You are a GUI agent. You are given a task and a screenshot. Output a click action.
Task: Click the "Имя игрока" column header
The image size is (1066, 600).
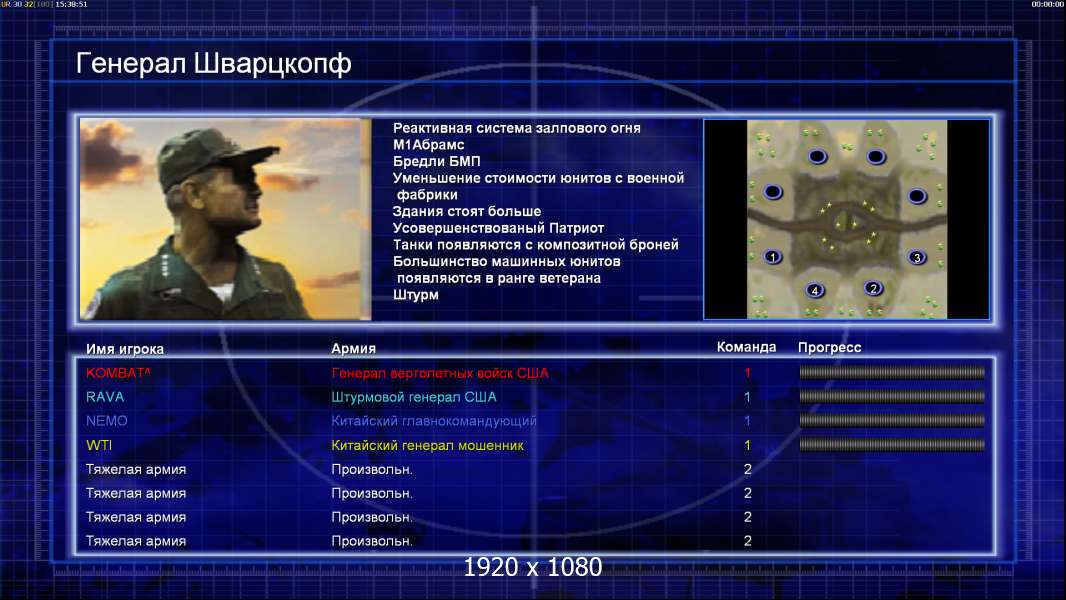tap(124, 349)
